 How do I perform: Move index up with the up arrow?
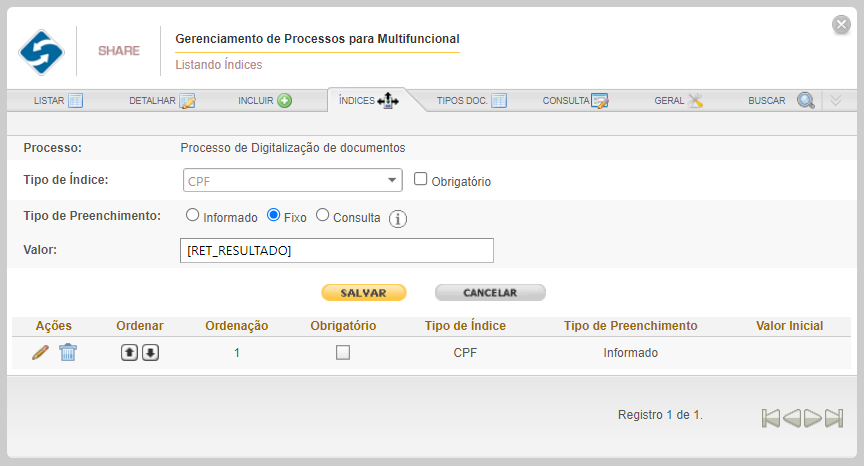click(x=129, y=352)
